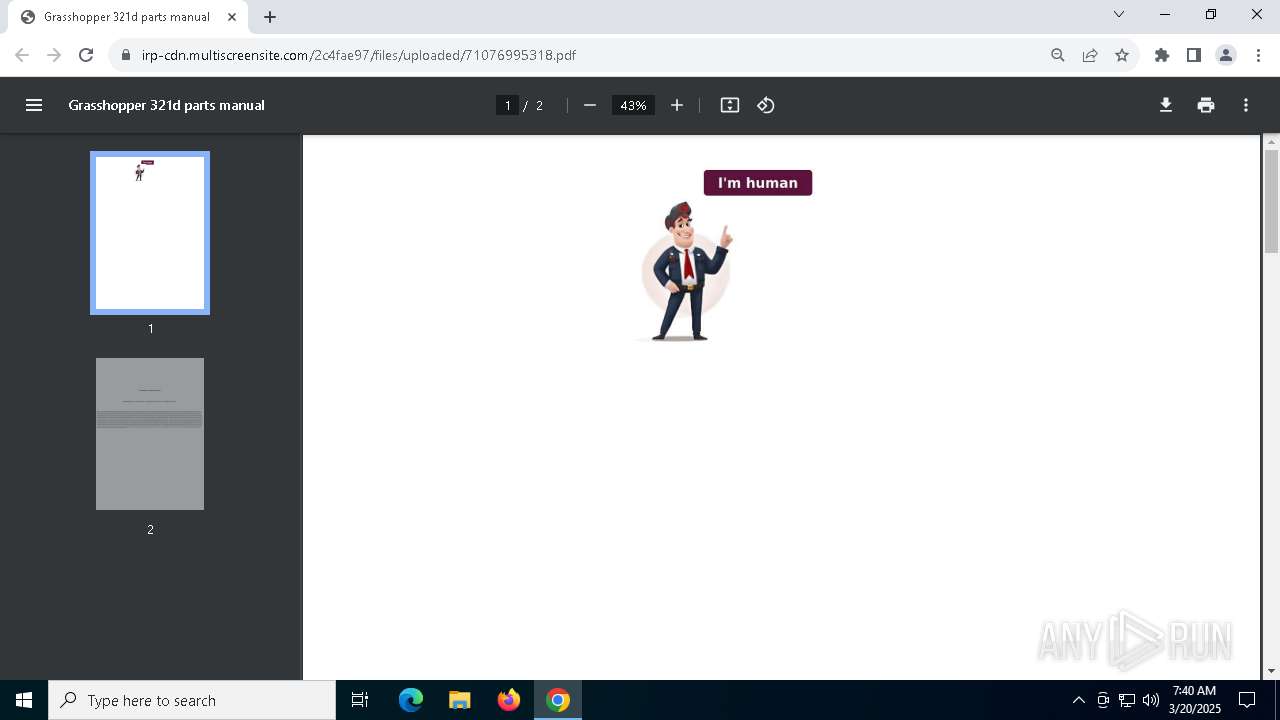Open the volume speaker icon
The image size is (1280, 720).
click(1150, 700)
